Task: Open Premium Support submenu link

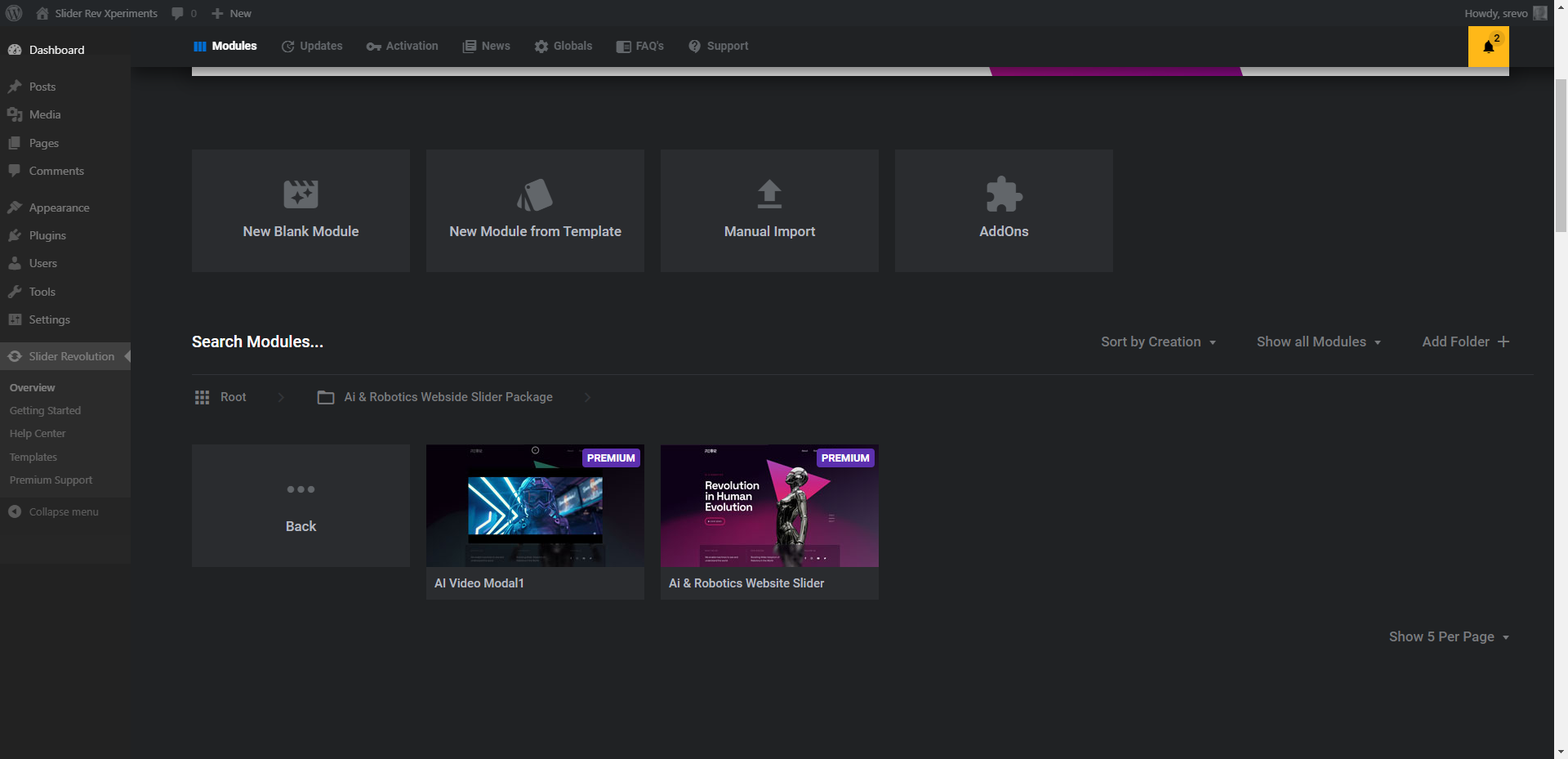Action: pyautogui.click(x=51, y=480)
